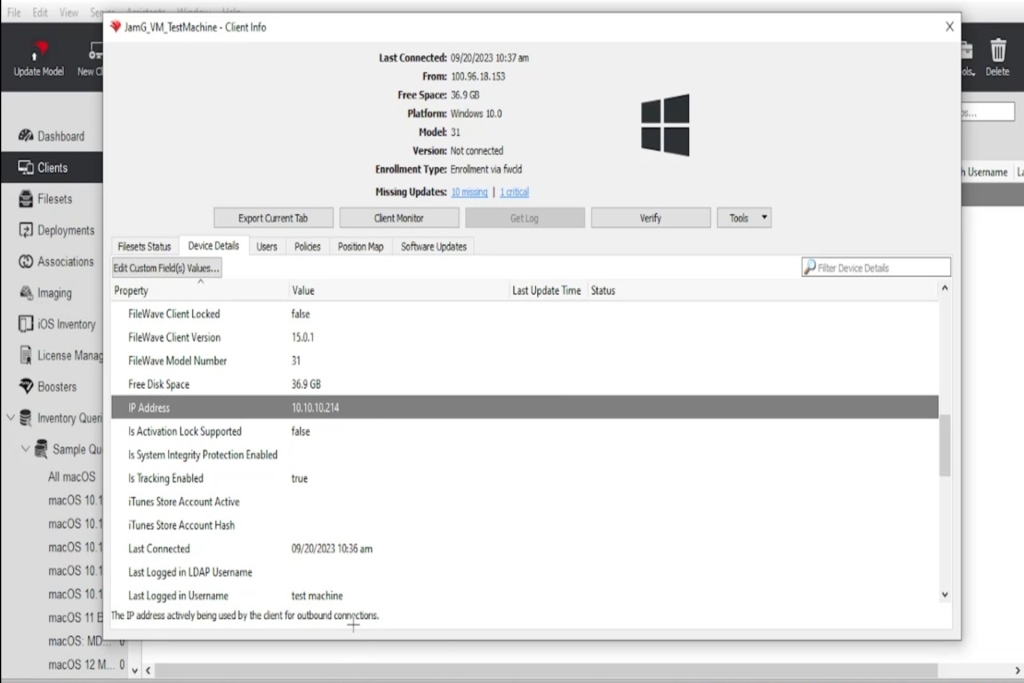Select the Free Disk Space row
The width and height of the screenshot is (1024, 683).
524,385
